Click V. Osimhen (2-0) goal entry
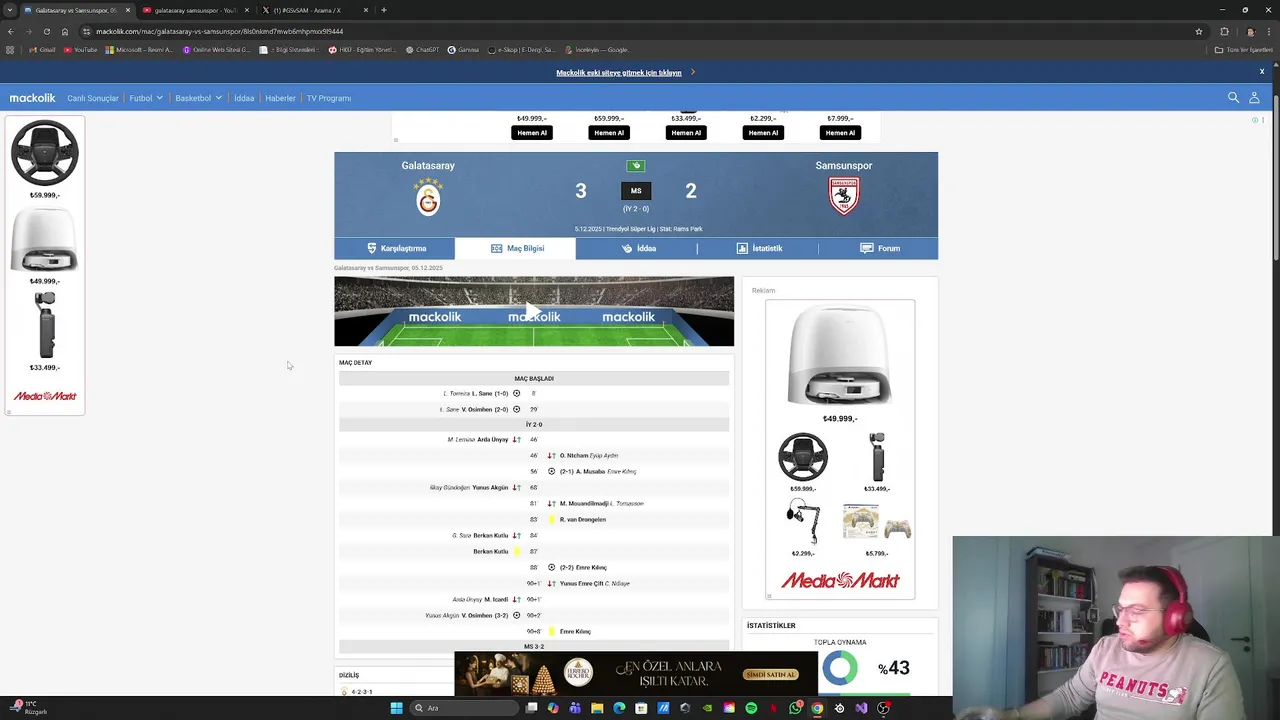 coord(485,409)
